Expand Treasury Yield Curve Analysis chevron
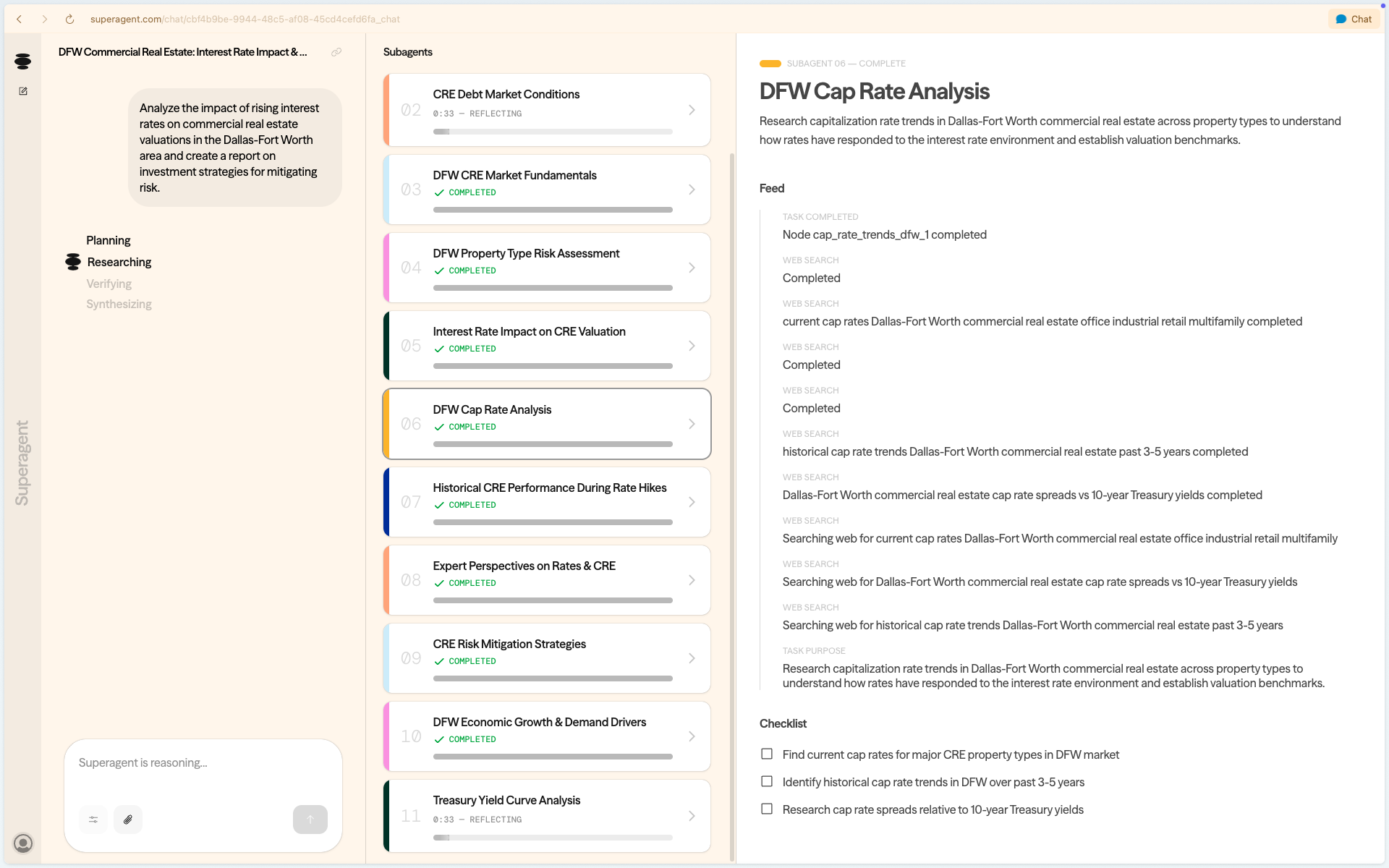The image size is (1389, 868). click(692, 816)
